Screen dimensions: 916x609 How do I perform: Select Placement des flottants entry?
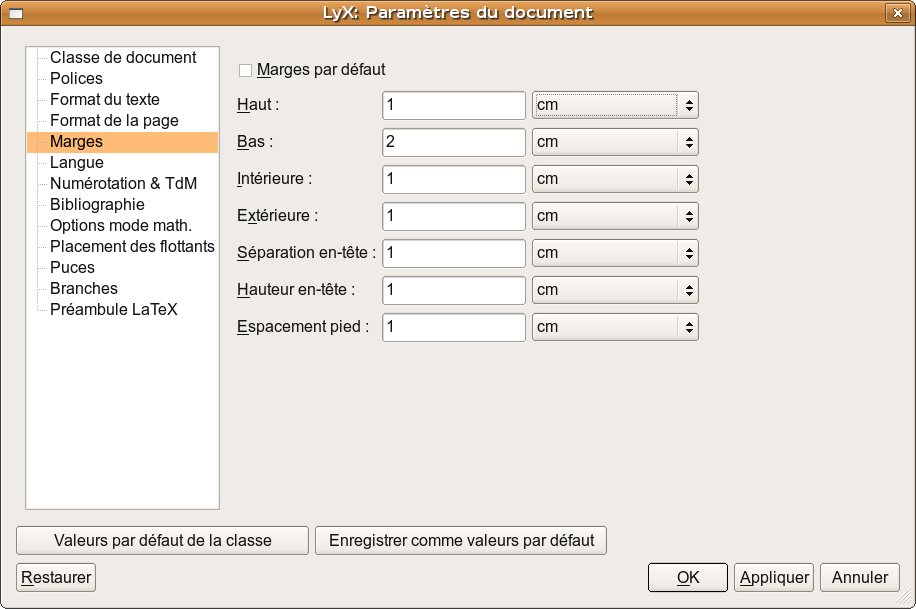pos(132,247)
